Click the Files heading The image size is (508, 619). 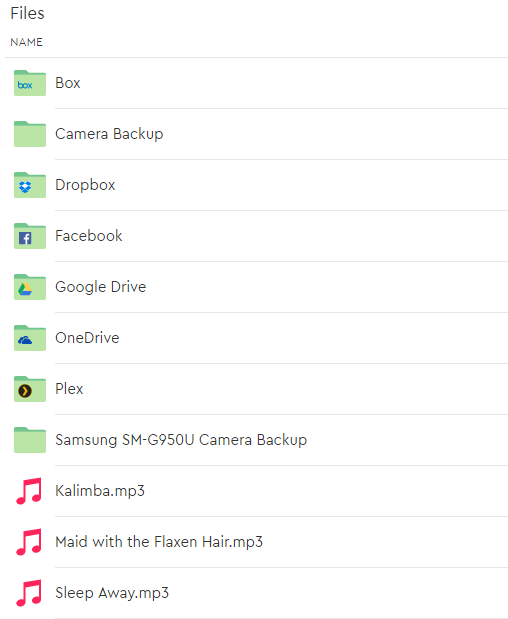[27, 13]
